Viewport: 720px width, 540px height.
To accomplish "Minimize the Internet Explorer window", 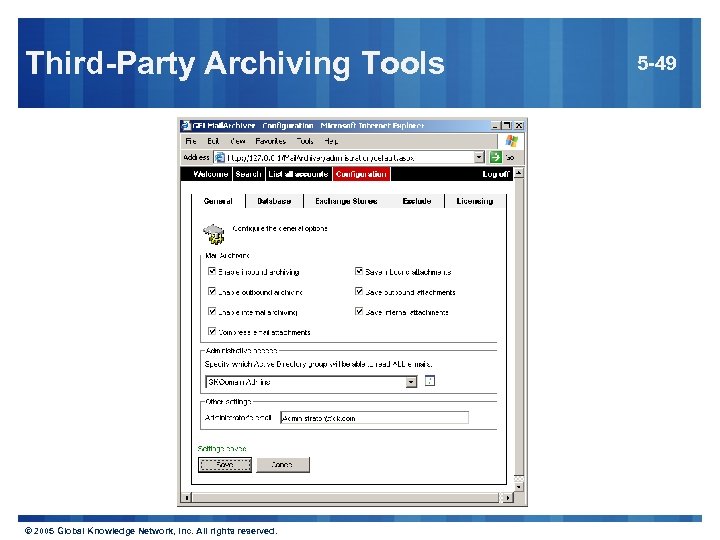I will tap(495, 125).
